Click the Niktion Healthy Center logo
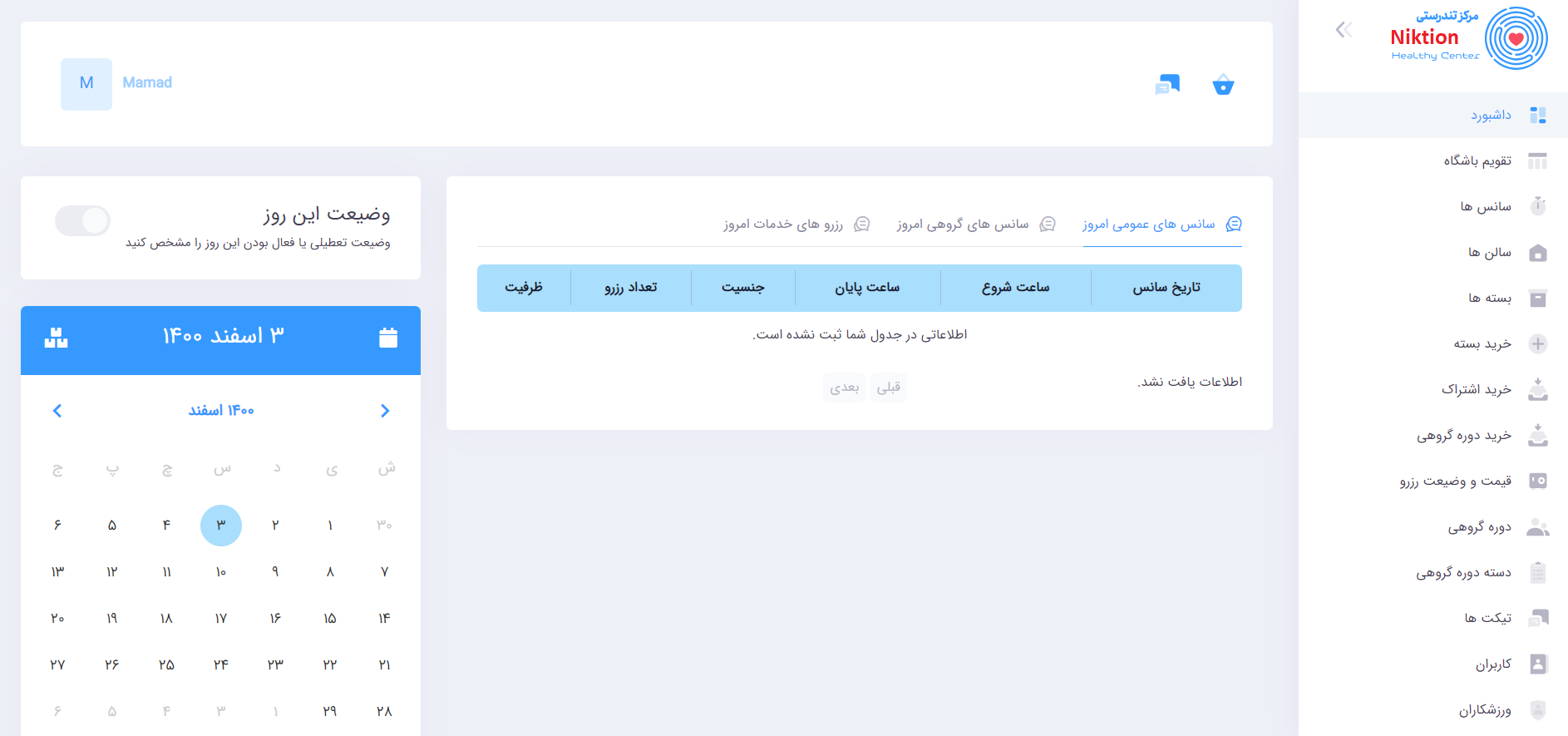The width and height of the screenshot is (1568, 736). coord(1469,37)
